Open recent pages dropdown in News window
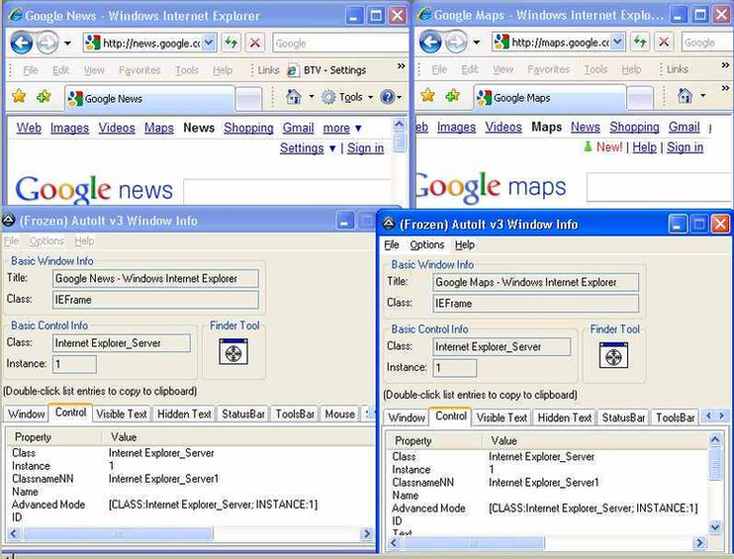 coord(68,44)
